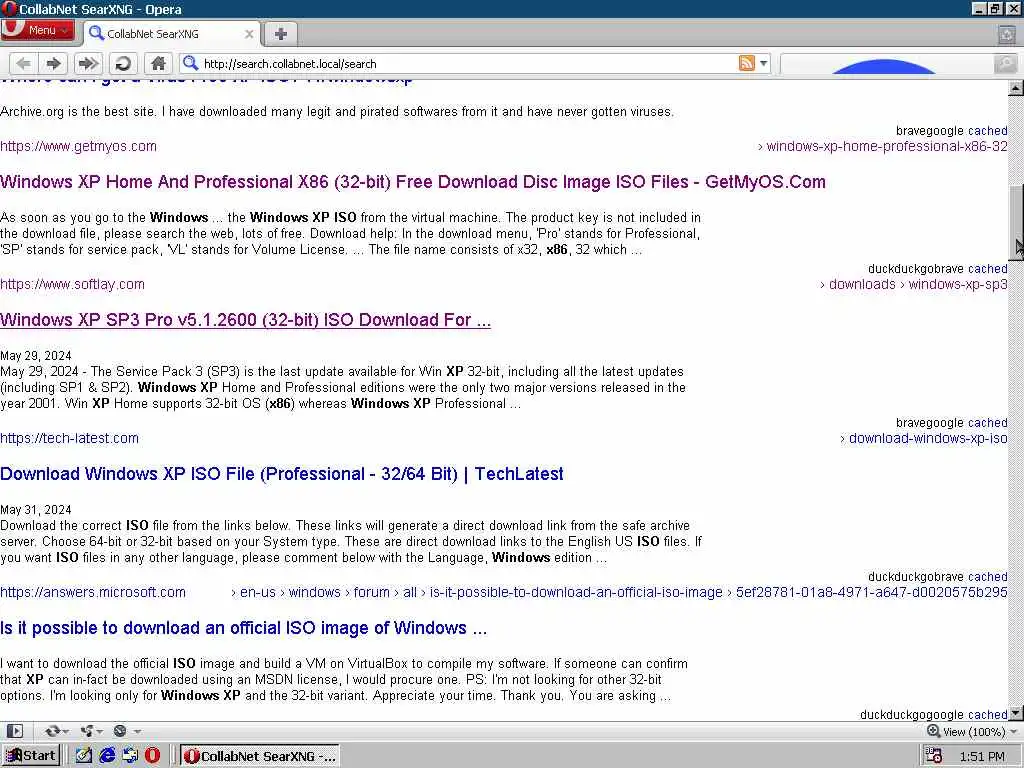Click scrollbar down arrow
Viewport: 1024px width, 768px height.
pyautogui.click(x=1016, y=713)
